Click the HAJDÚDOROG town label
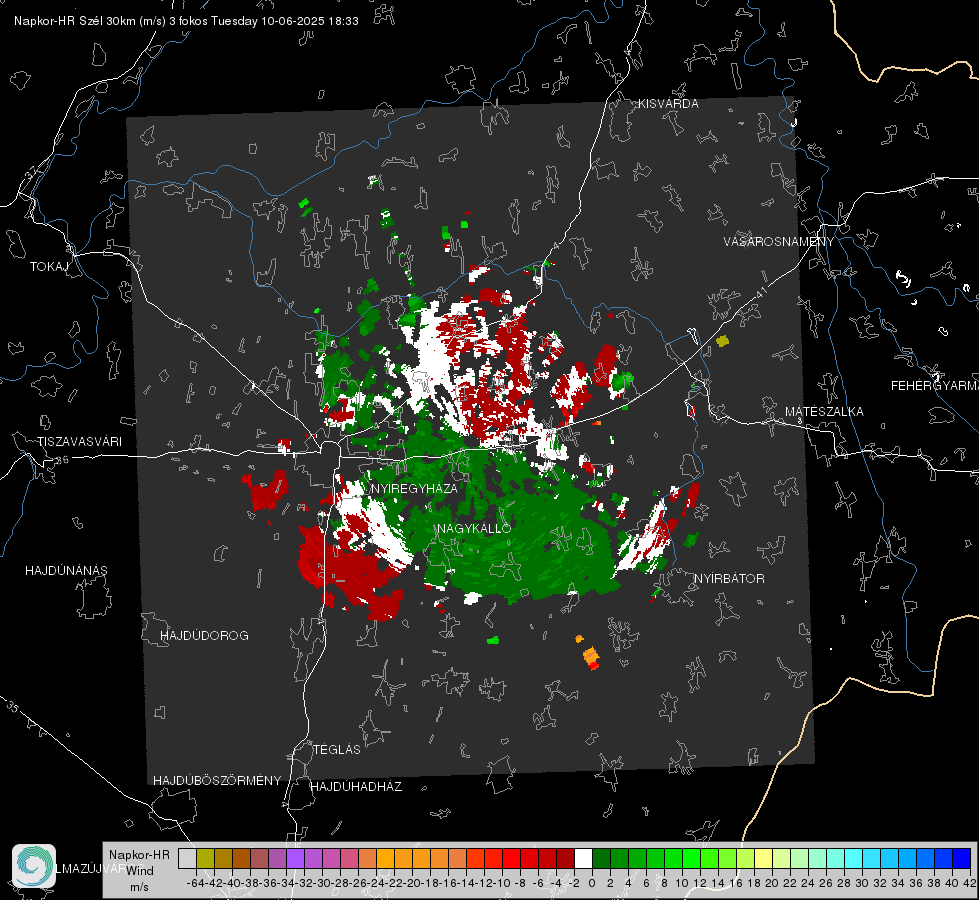979x900 pixels. (x=204, y=635)
